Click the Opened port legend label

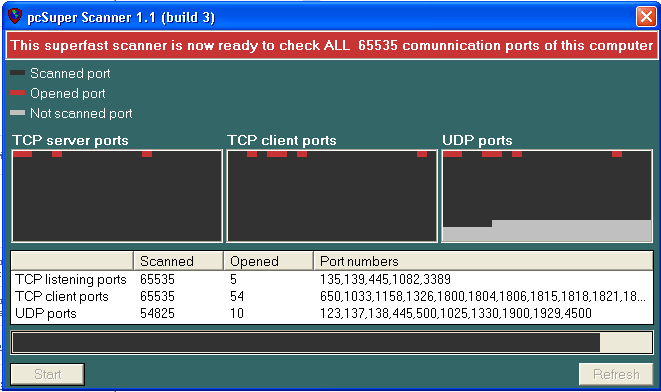(68, 94)
